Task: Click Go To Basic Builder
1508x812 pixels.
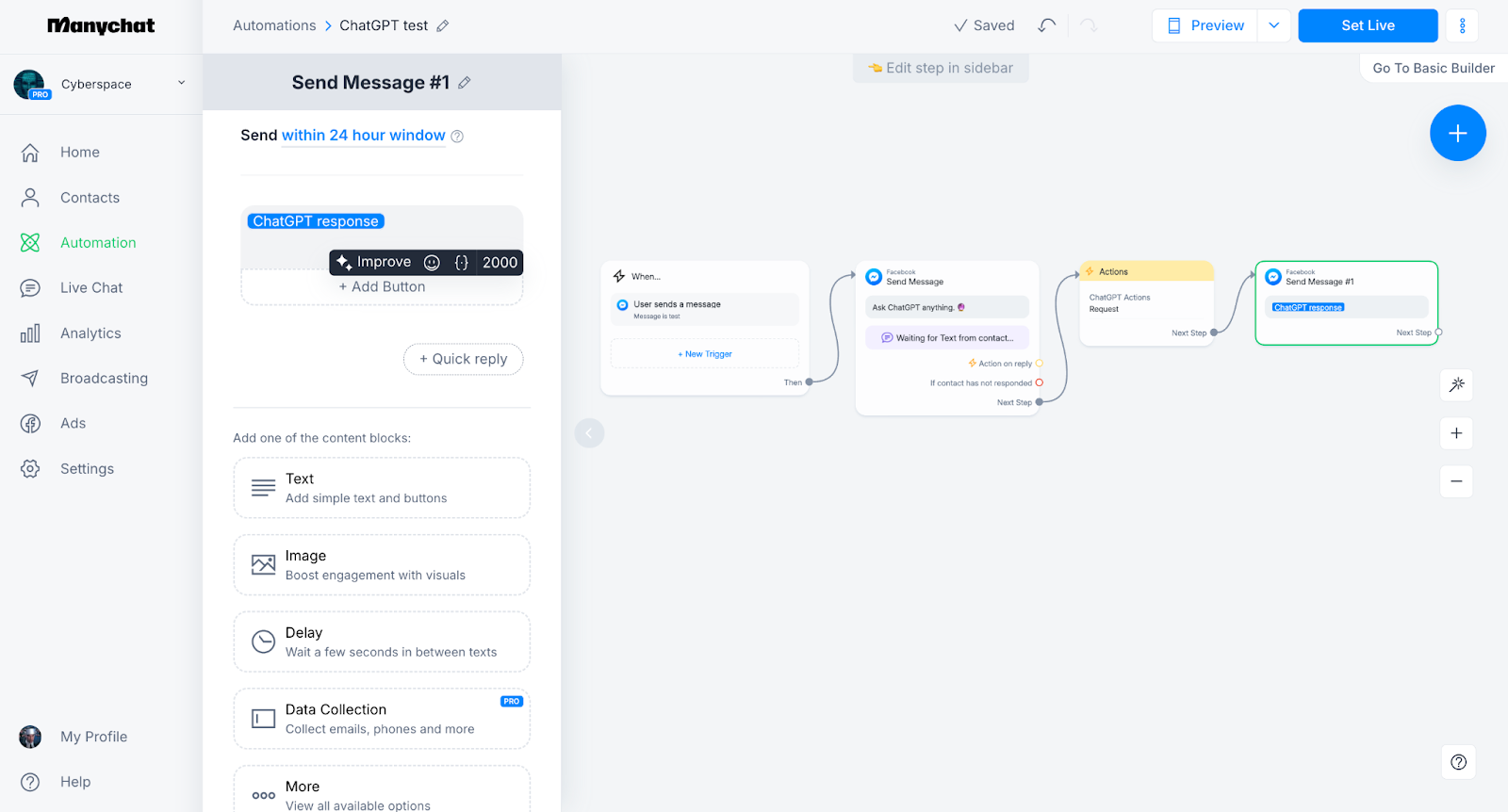Action: pyautogui.click(x=1434, y=68)
